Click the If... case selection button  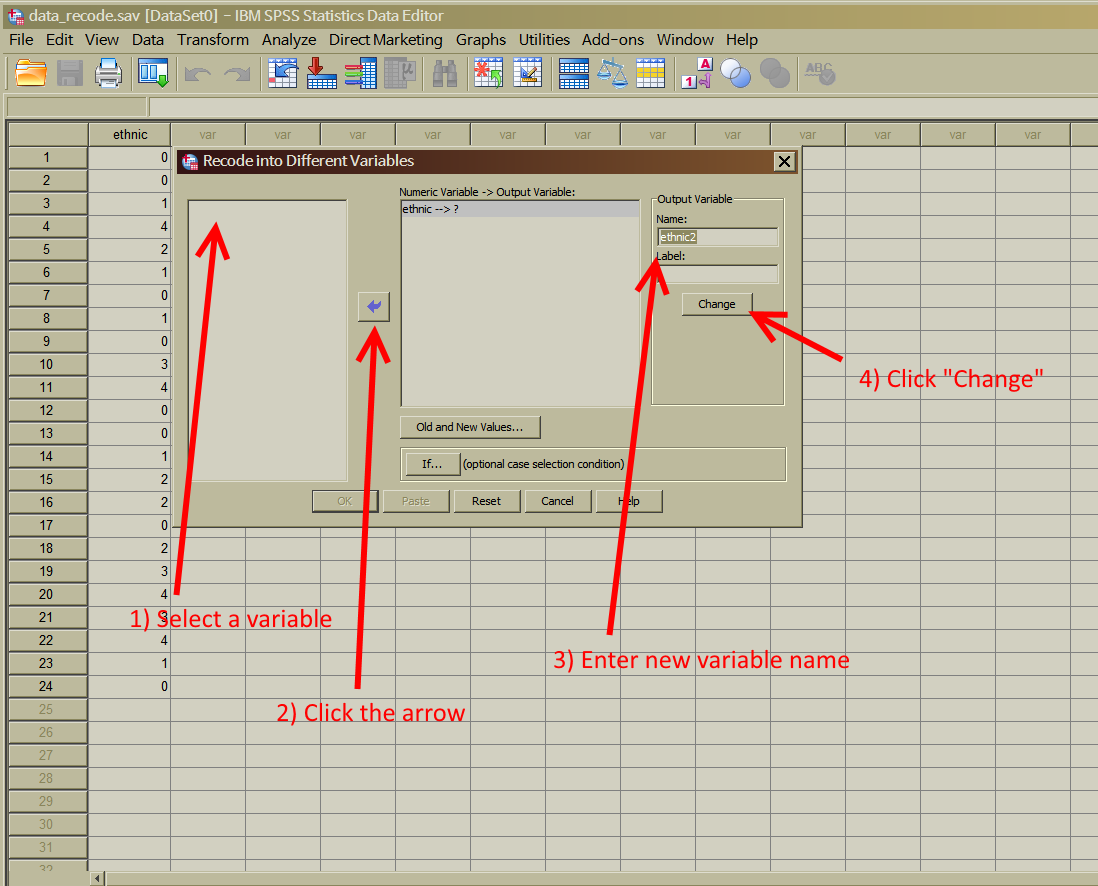(x=432, y=464)
